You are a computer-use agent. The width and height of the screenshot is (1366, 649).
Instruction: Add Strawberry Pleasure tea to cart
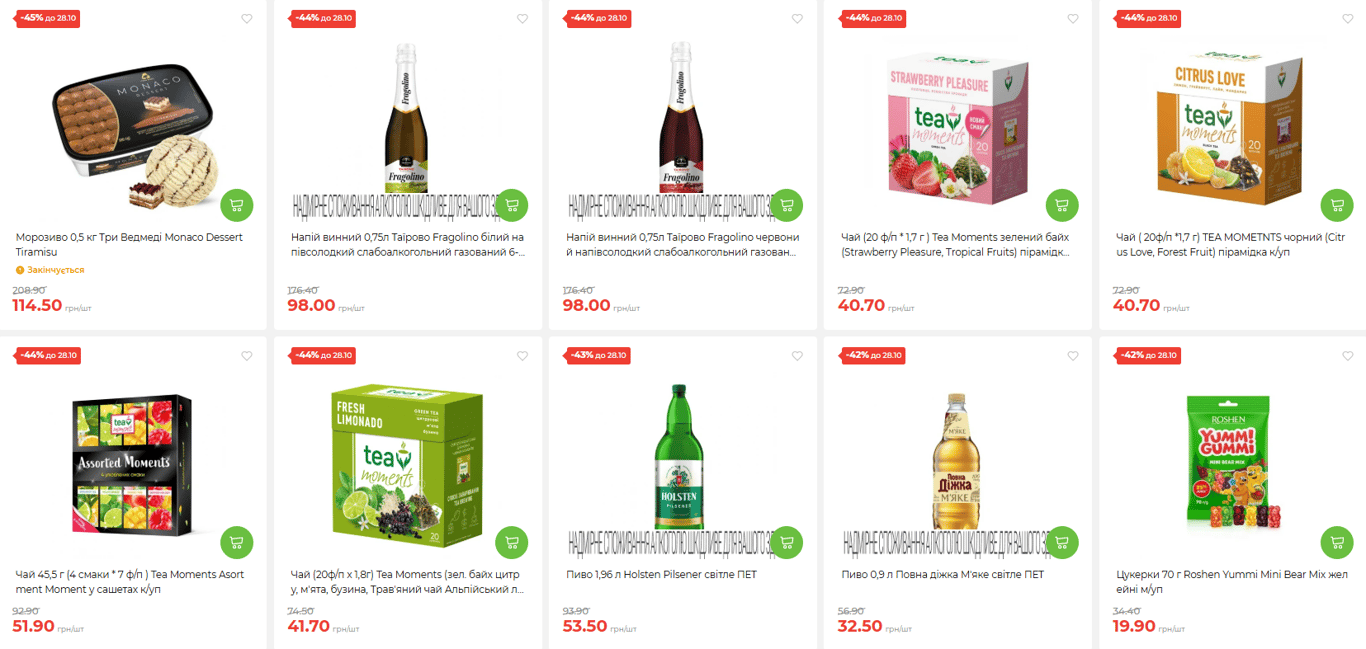click(x=1062, y=205)
